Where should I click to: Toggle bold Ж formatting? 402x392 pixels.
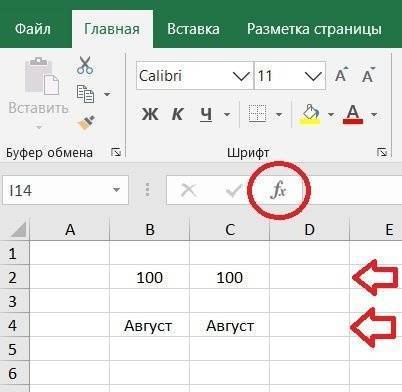pyautogui.click(x=150, y=114)
